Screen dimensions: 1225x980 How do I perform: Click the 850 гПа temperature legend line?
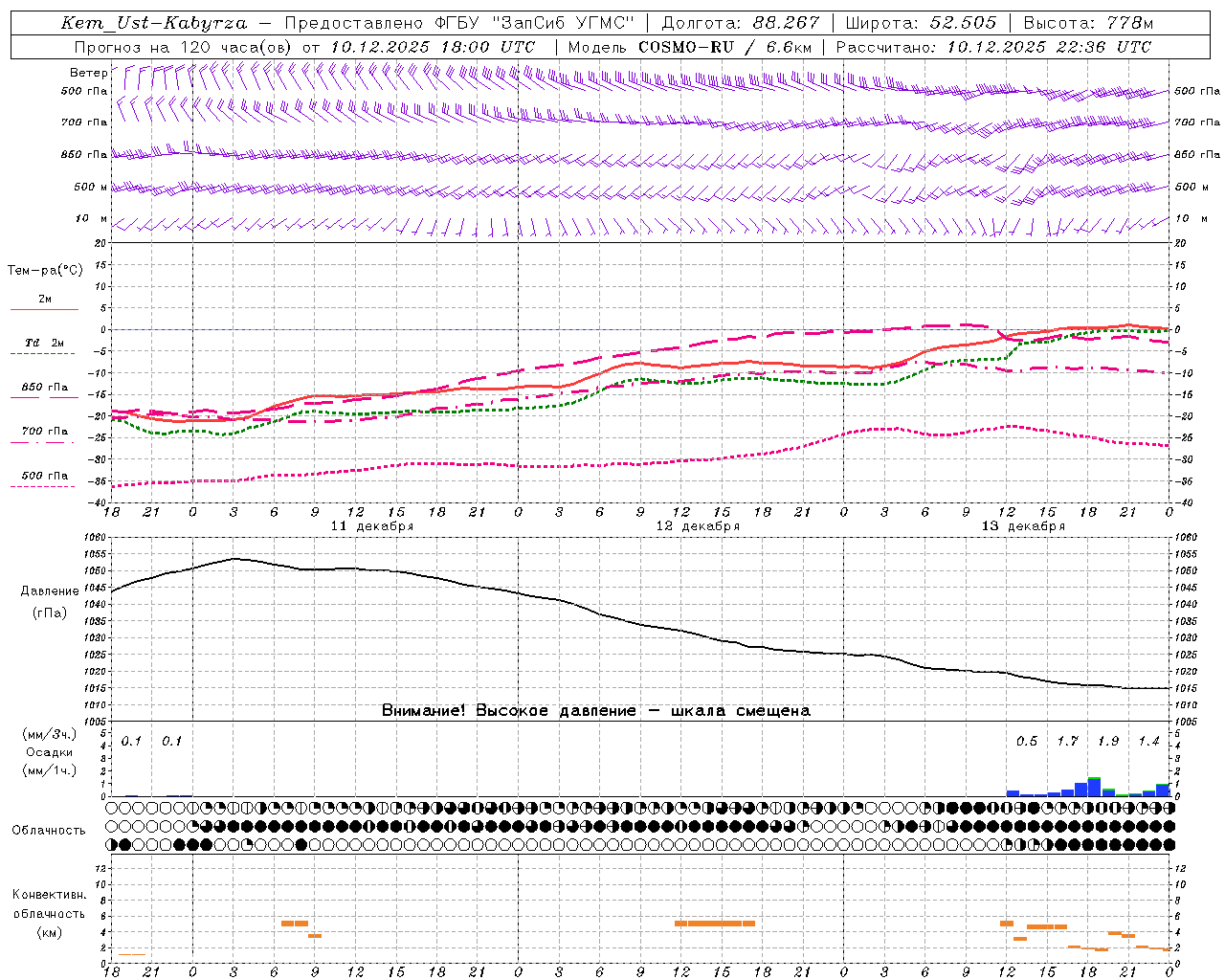point(44,397)
